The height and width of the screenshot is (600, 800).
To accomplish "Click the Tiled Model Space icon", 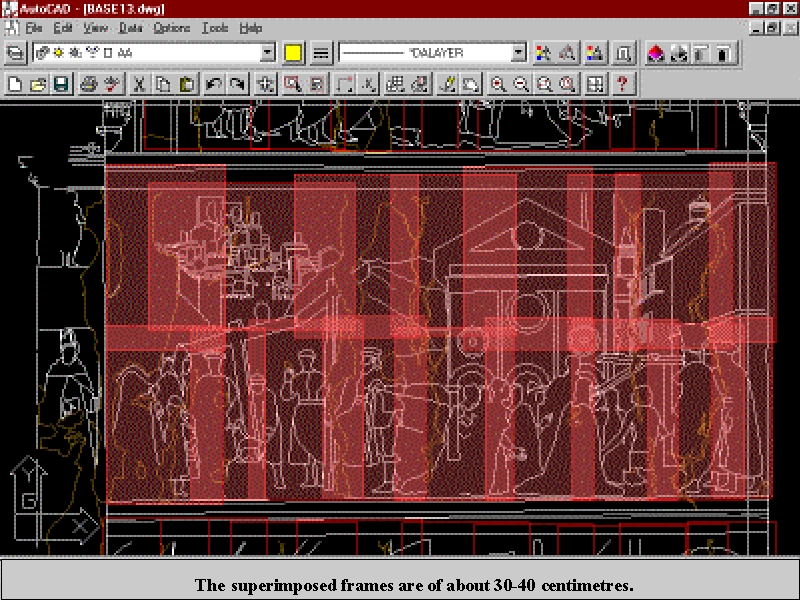I will 595,84.
